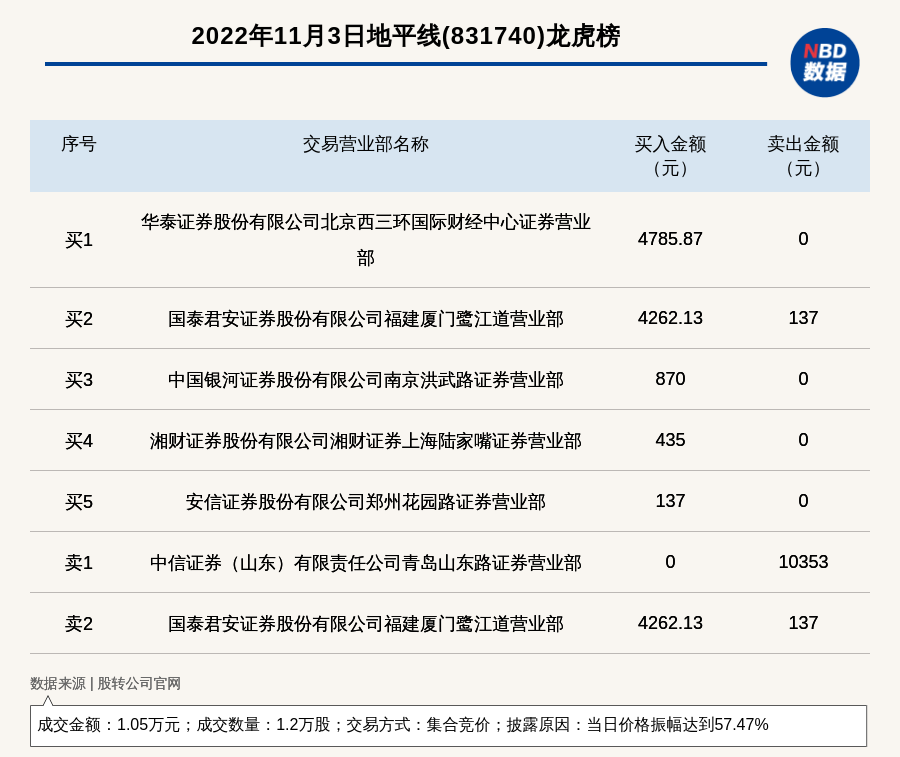This screenshot has height=757, width=900.
Task: Click the 成交金额：1.05万元 summary box
Action: (448, 726)
